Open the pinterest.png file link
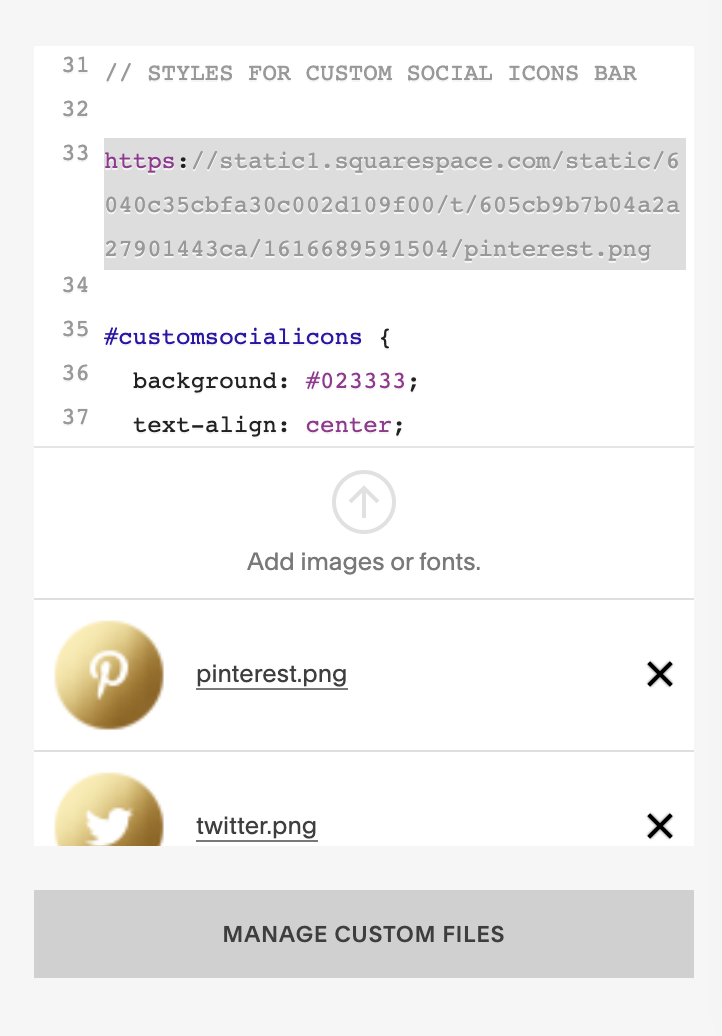The height and width of the screenshot is (1036, 722). pos(271,674)
